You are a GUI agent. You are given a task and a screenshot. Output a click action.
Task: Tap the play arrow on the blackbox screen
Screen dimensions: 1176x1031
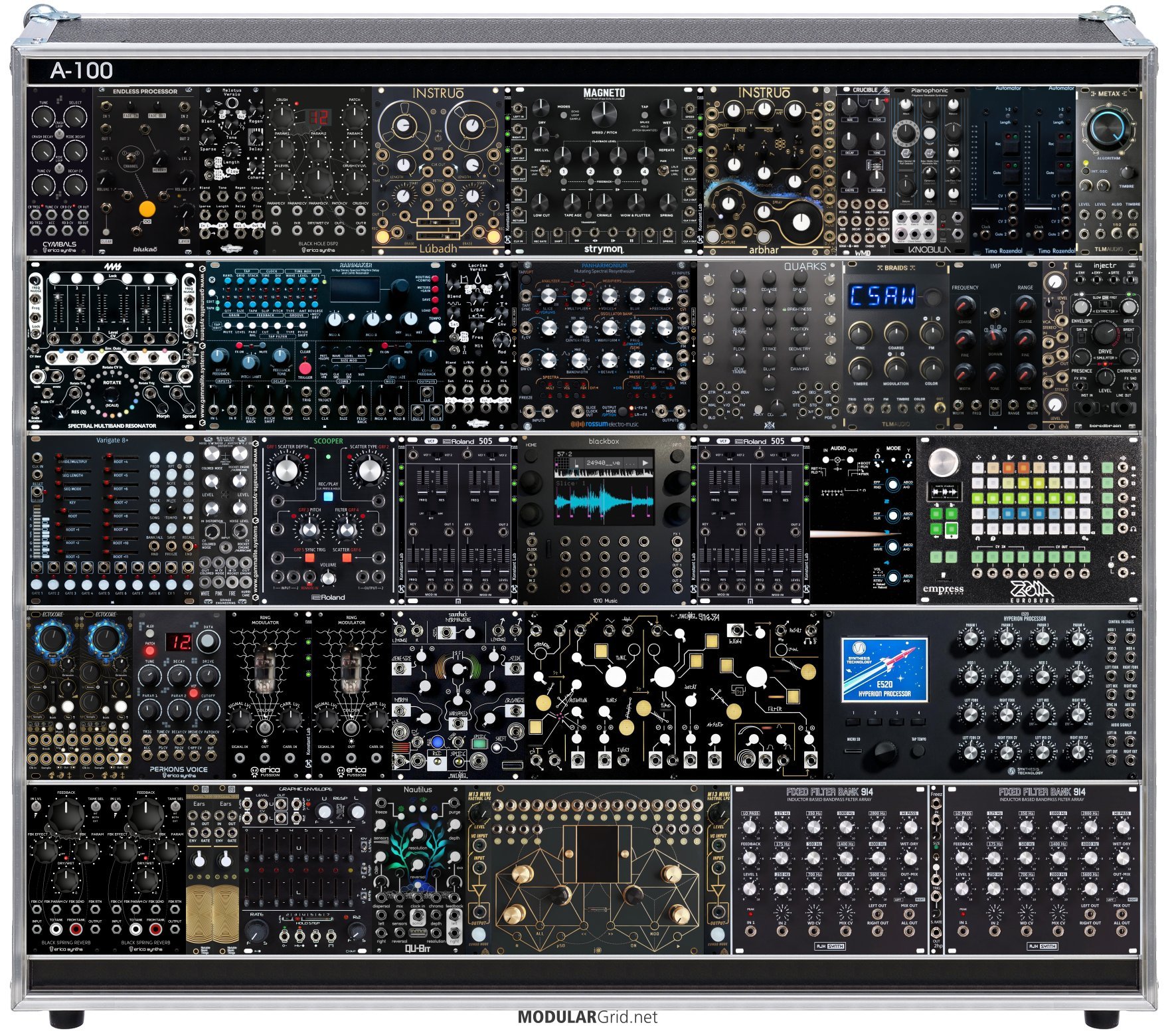point(645,463)
